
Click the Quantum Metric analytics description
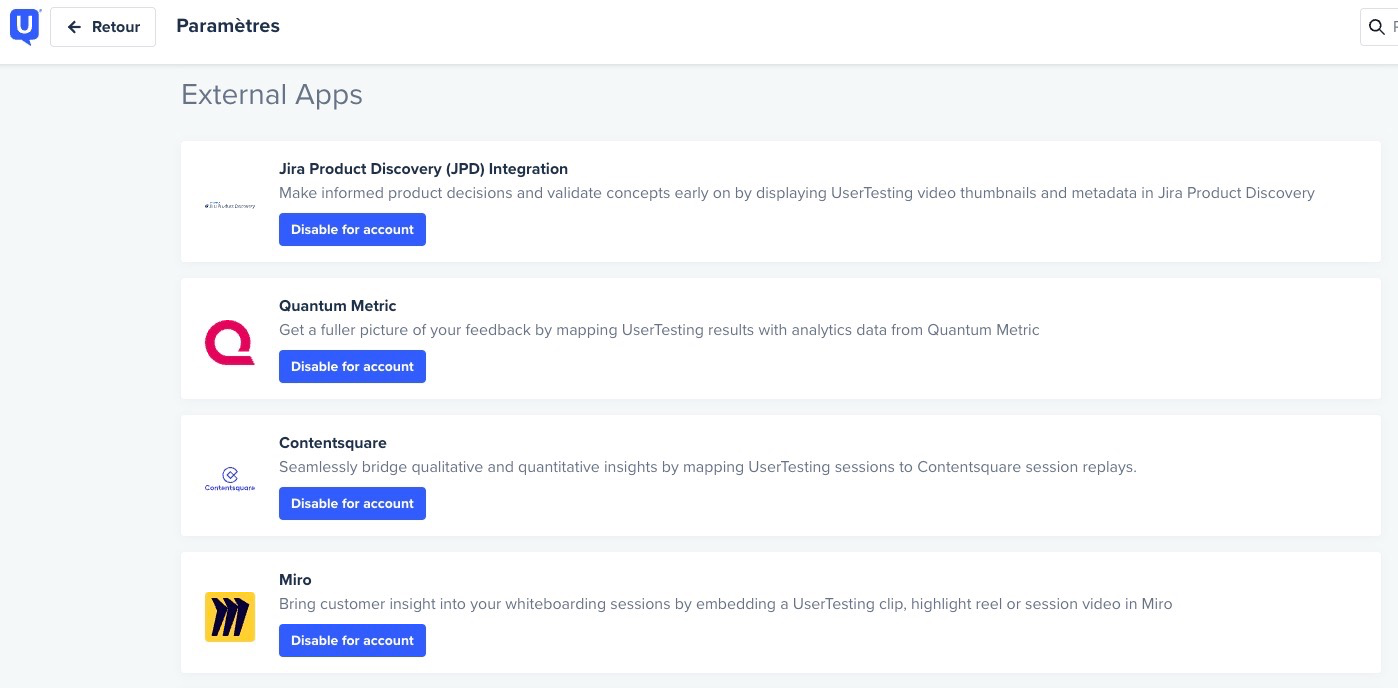pyautogui.click(x=659, y=330)
